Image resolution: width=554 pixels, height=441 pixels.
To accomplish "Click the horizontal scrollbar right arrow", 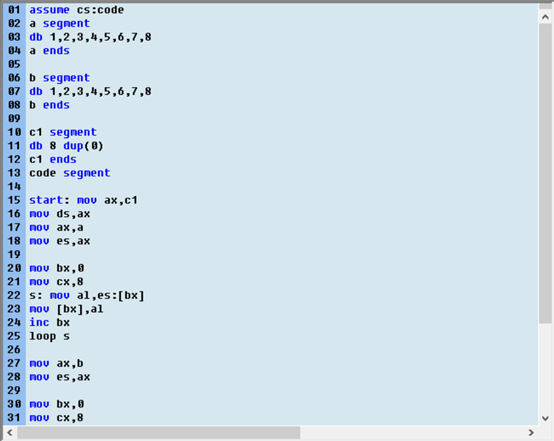I will click(531, 433).
